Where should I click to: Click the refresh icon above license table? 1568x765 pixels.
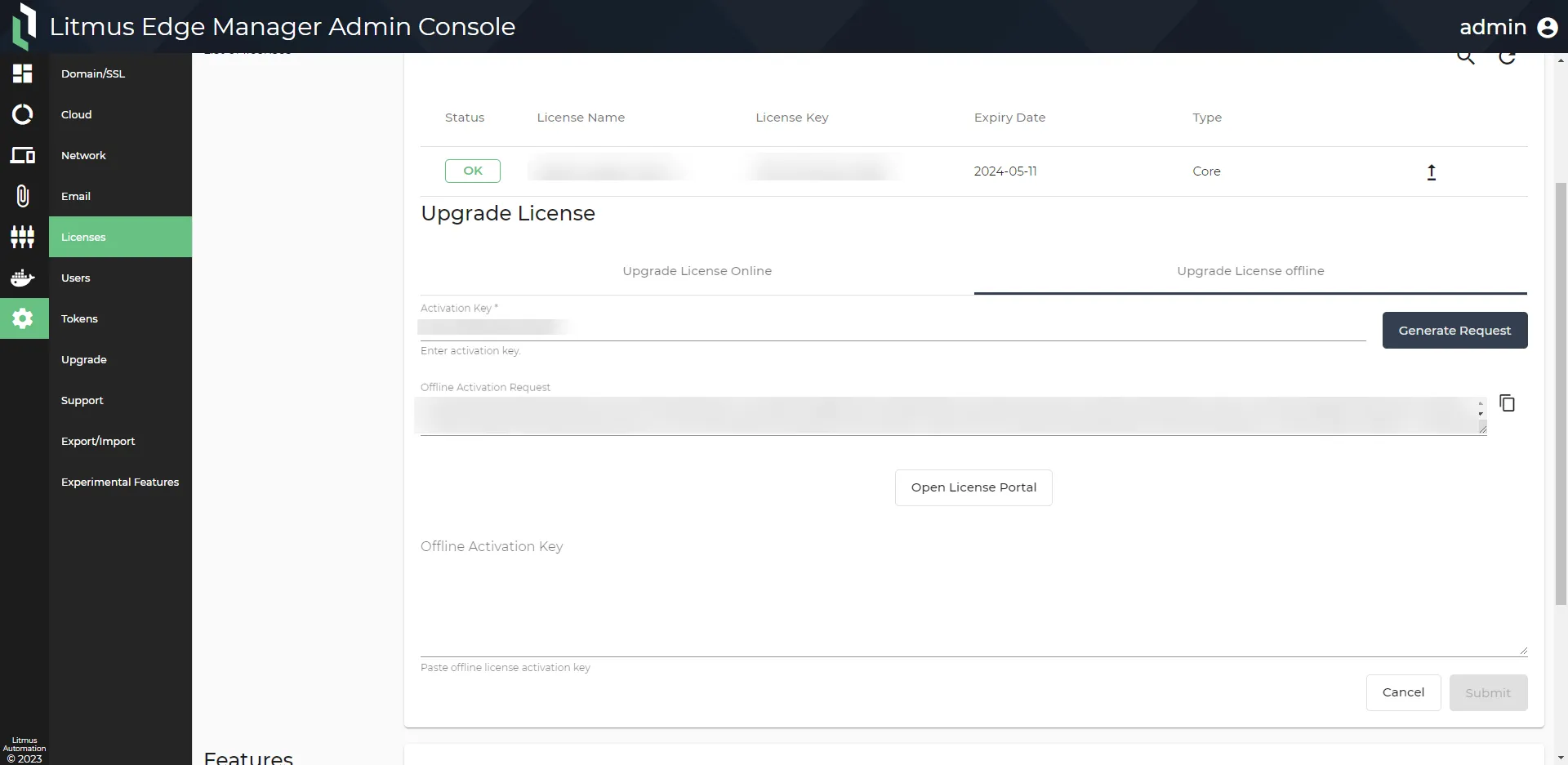click(x=1508, y=56)
